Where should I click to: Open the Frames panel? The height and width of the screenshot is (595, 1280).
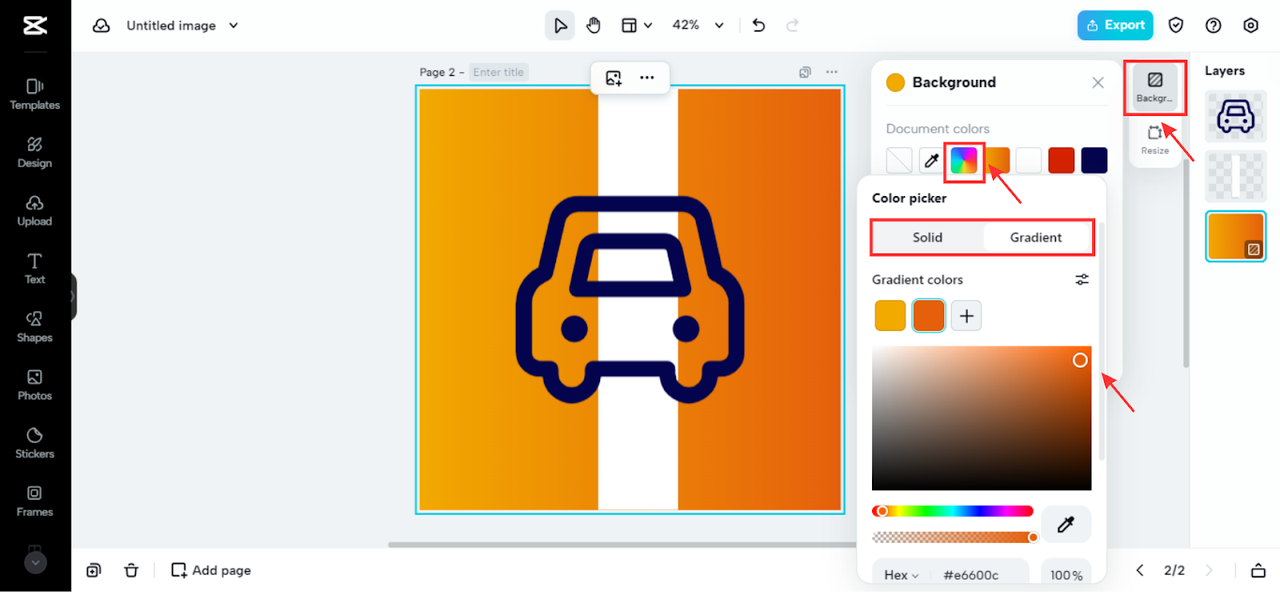point(35,500)
